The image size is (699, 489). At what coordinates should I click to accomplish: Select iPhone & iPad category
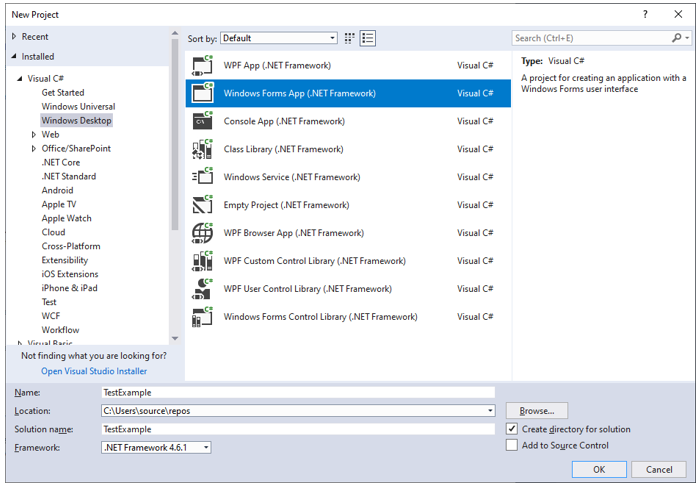click(x=70, y=288)
